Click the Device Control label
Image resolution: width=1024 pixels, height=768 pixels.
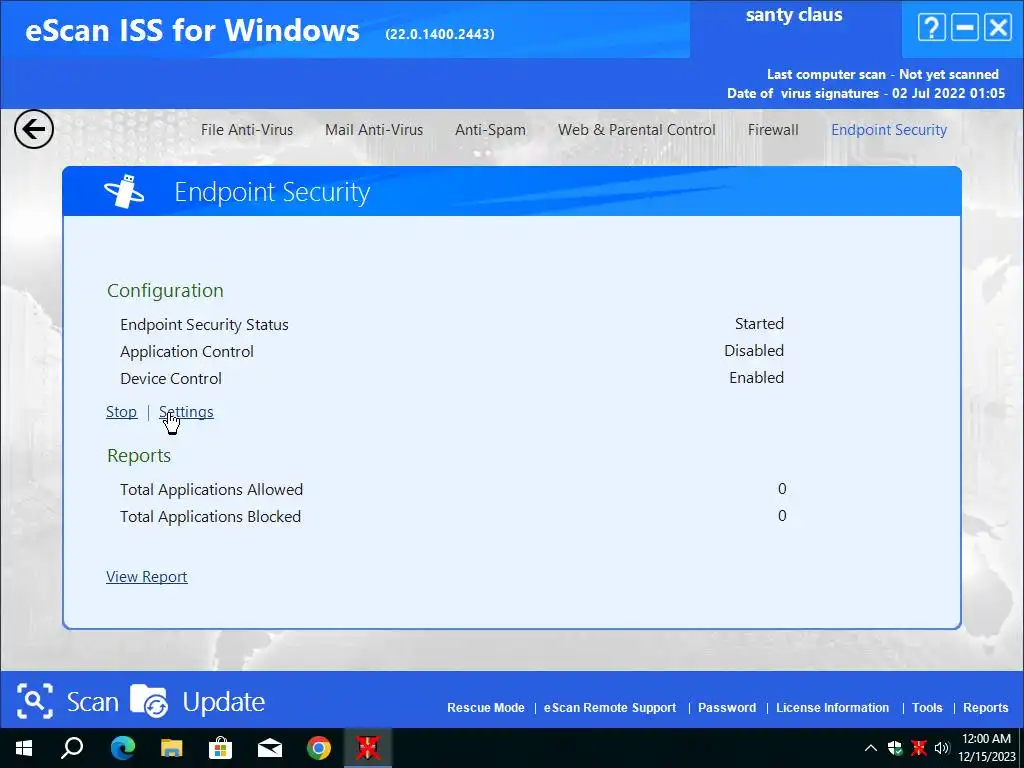pyautogui.click(x=171, y=379)
